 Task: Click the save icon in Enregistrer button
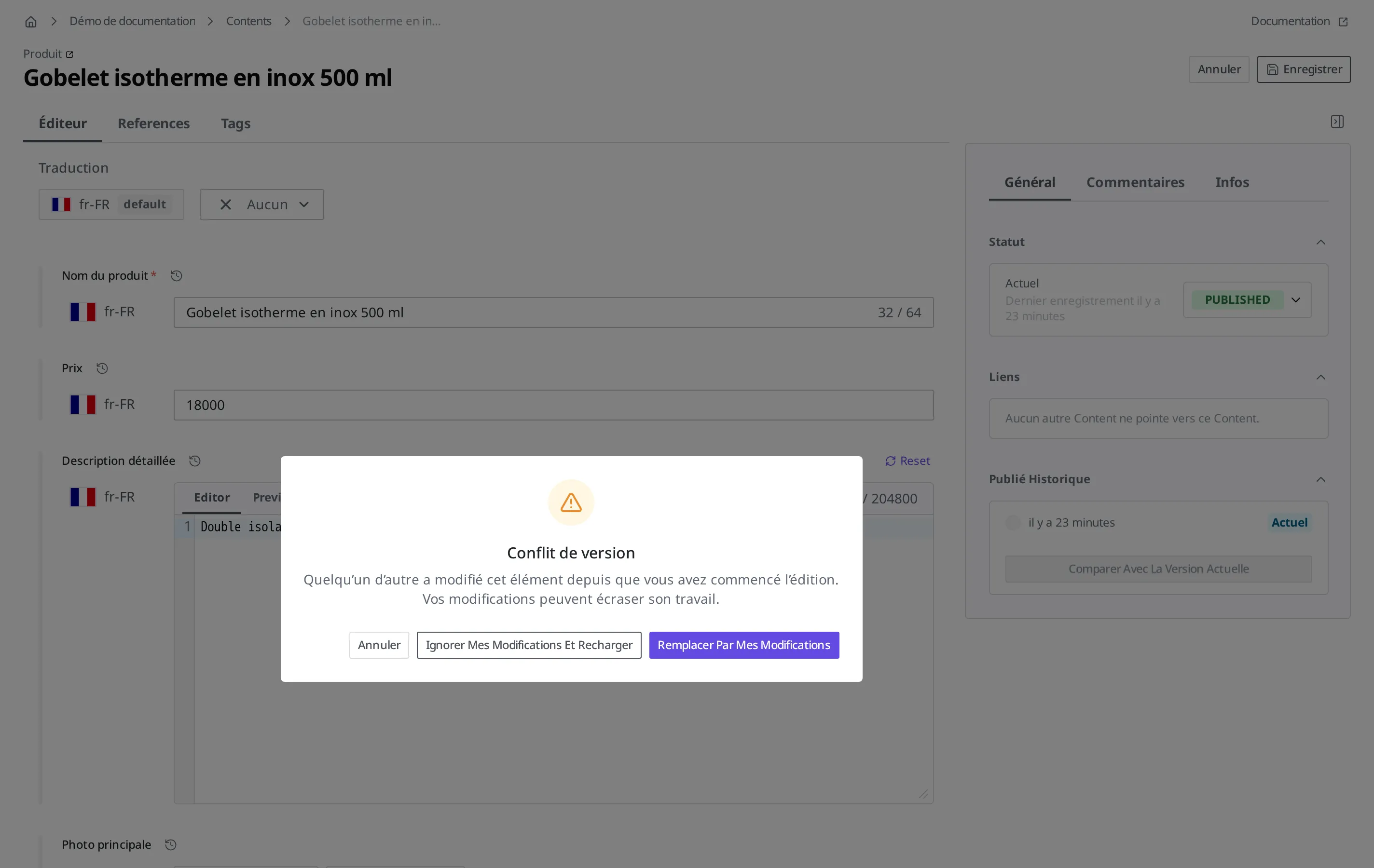pos(1272,69)
